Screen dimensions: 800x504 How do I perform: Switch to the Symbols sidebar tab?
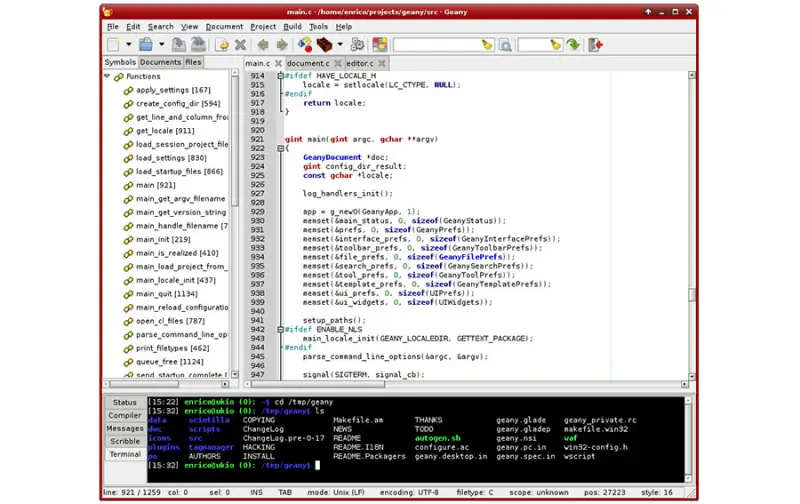(x=120, y=62)
